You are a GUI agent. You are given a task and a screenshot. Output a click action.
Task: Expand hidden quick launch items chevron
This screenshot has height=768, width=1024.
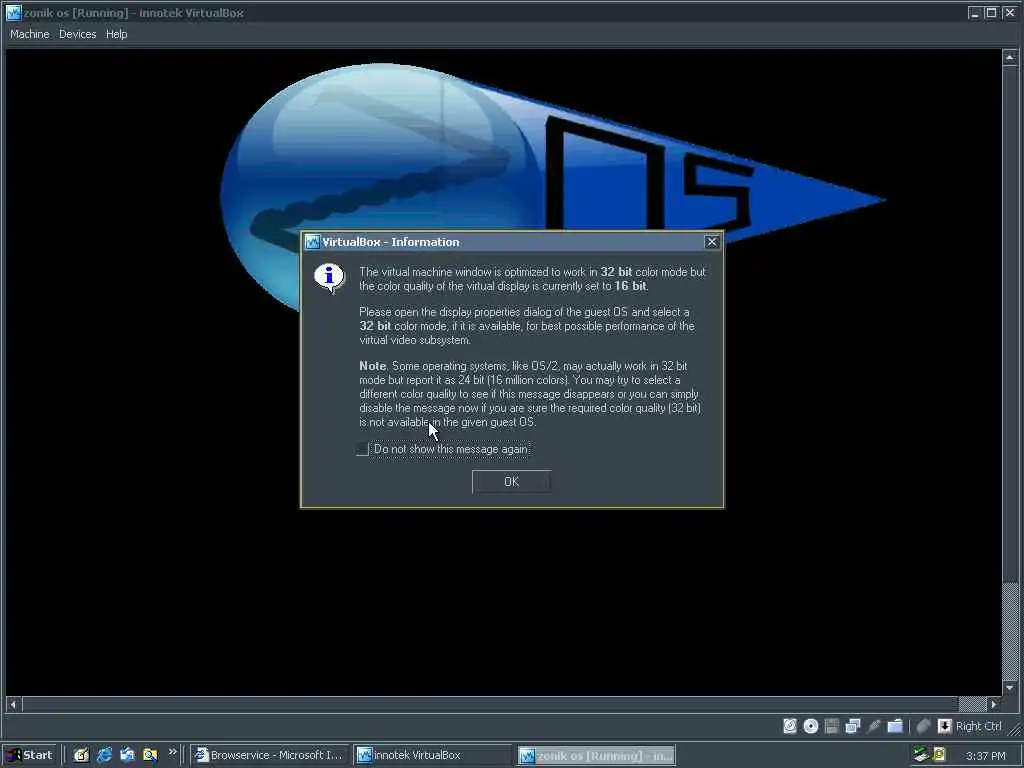tap(172, 752)
